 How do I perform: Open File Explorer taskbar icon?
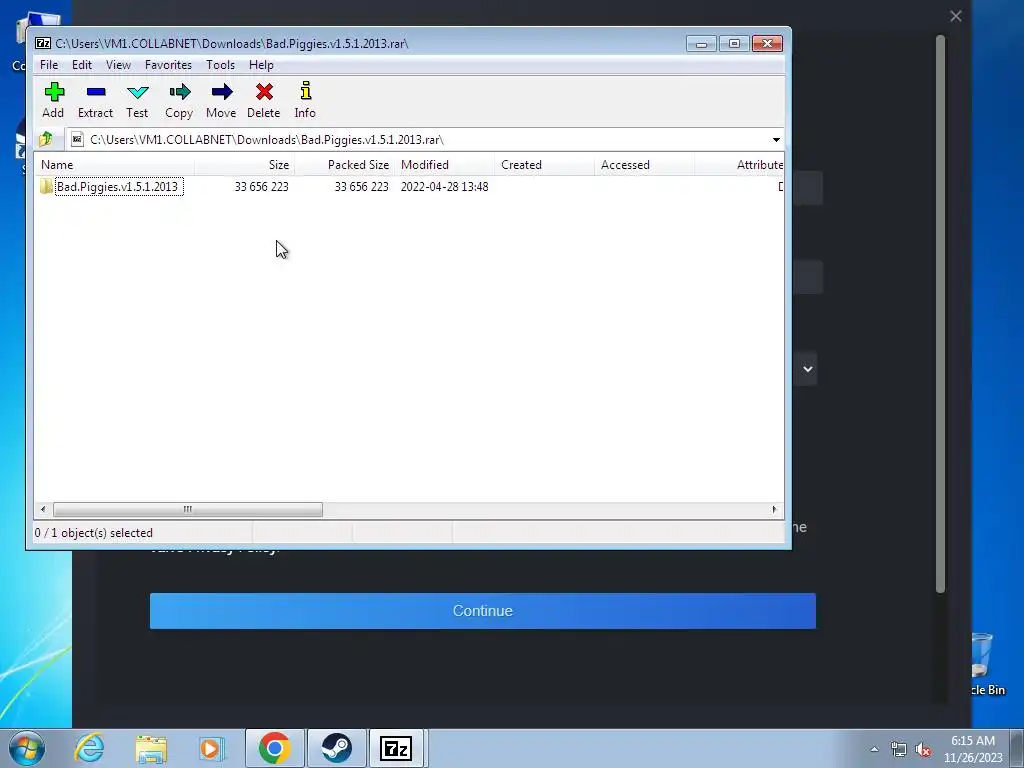click(x=151, y=749)
